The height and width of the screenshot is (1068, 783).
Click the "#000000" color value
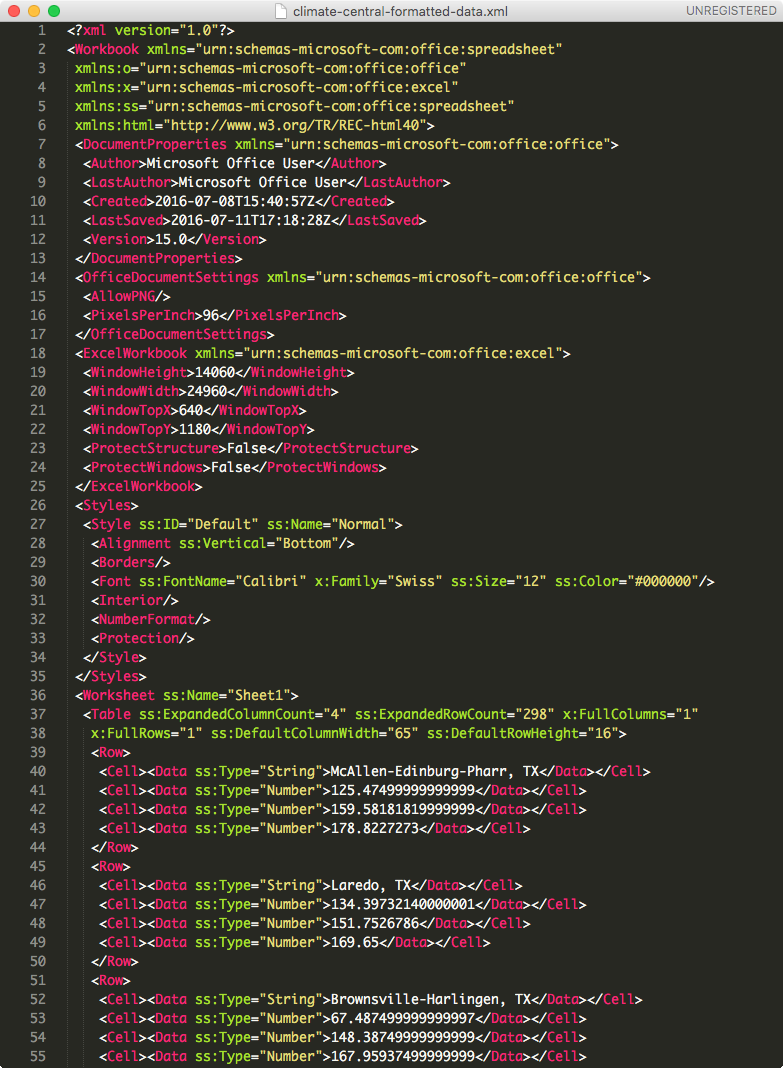coord(665,582)
